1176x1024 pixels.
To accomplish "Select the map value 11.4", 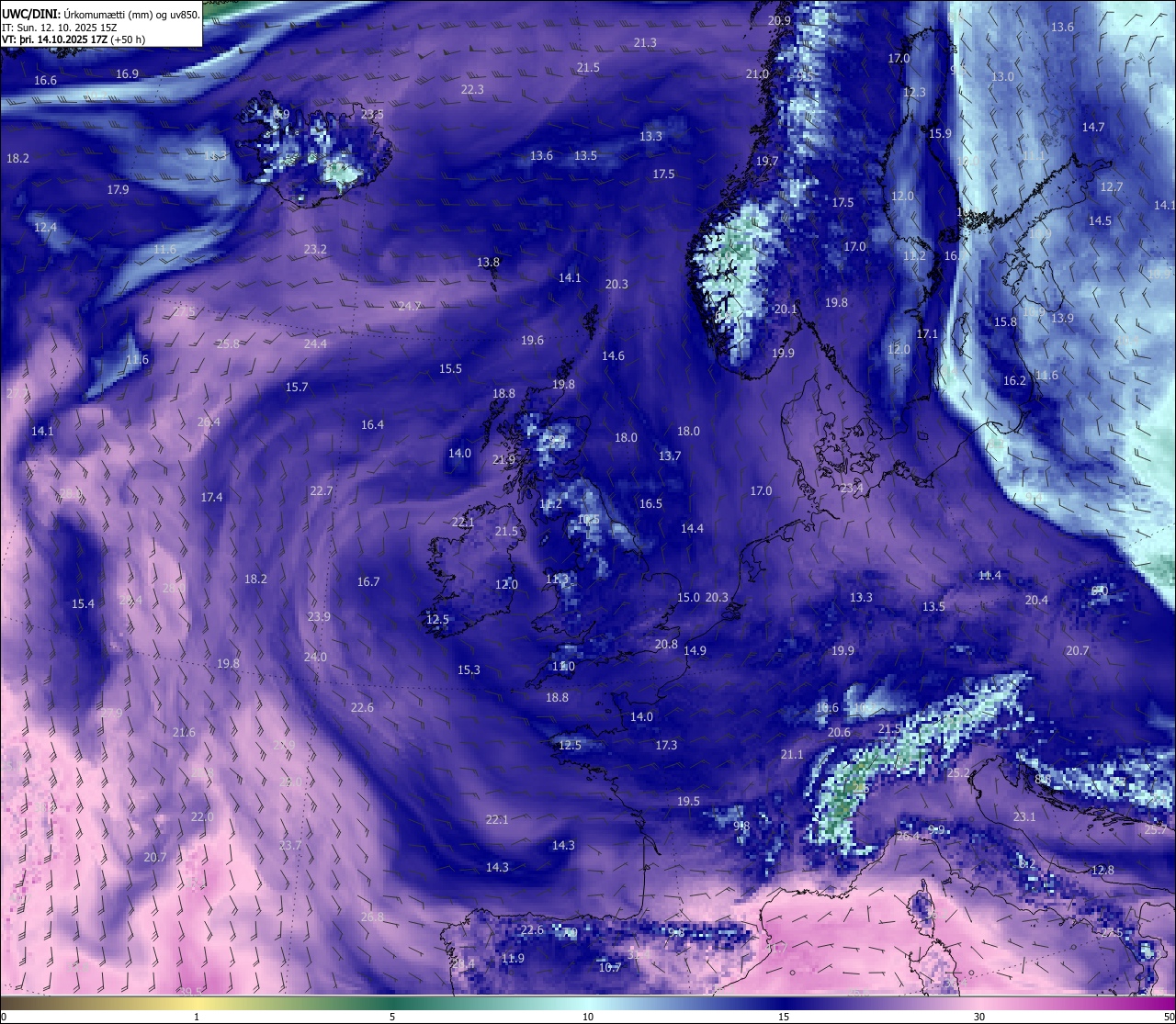I will click(989, 576).
